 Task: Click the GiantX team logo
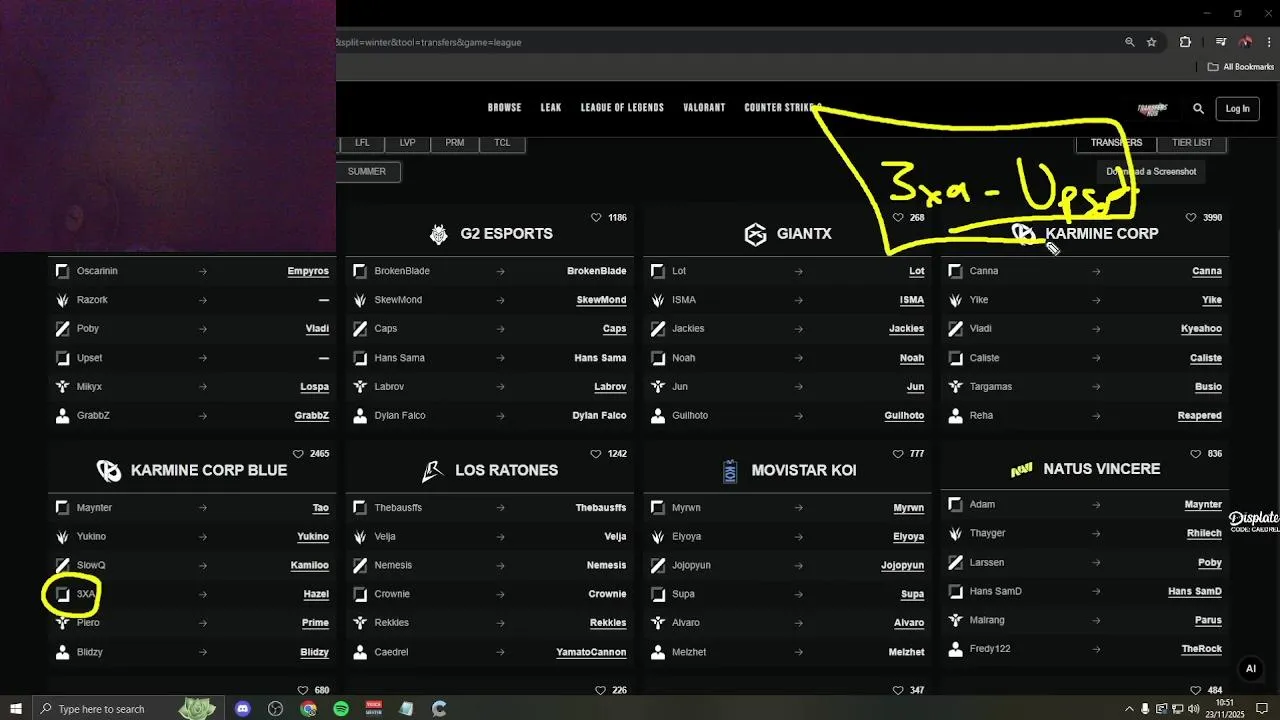tap(755, 234)
